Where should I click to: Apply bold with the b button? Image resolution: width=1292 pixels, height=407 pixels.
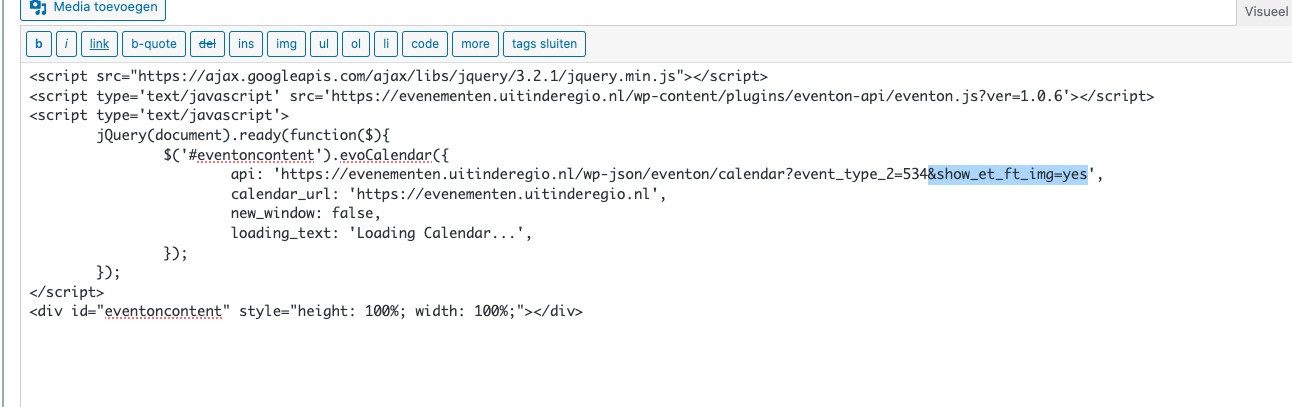[x=39, y=44]
